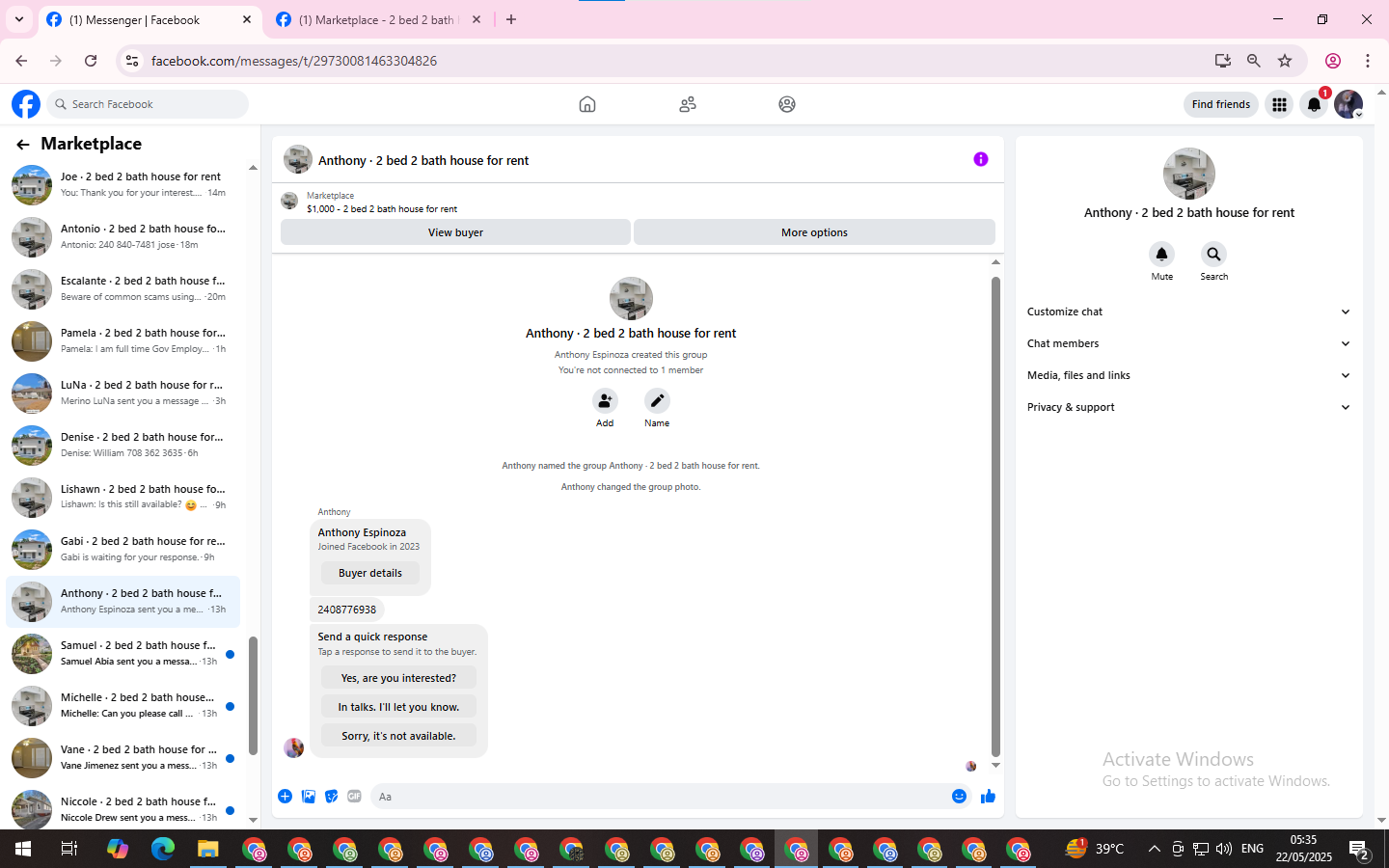Send quick response "Yes, are you interested?"
Viewport: 1389px width, 868px height.
click(x=398, y=678)
